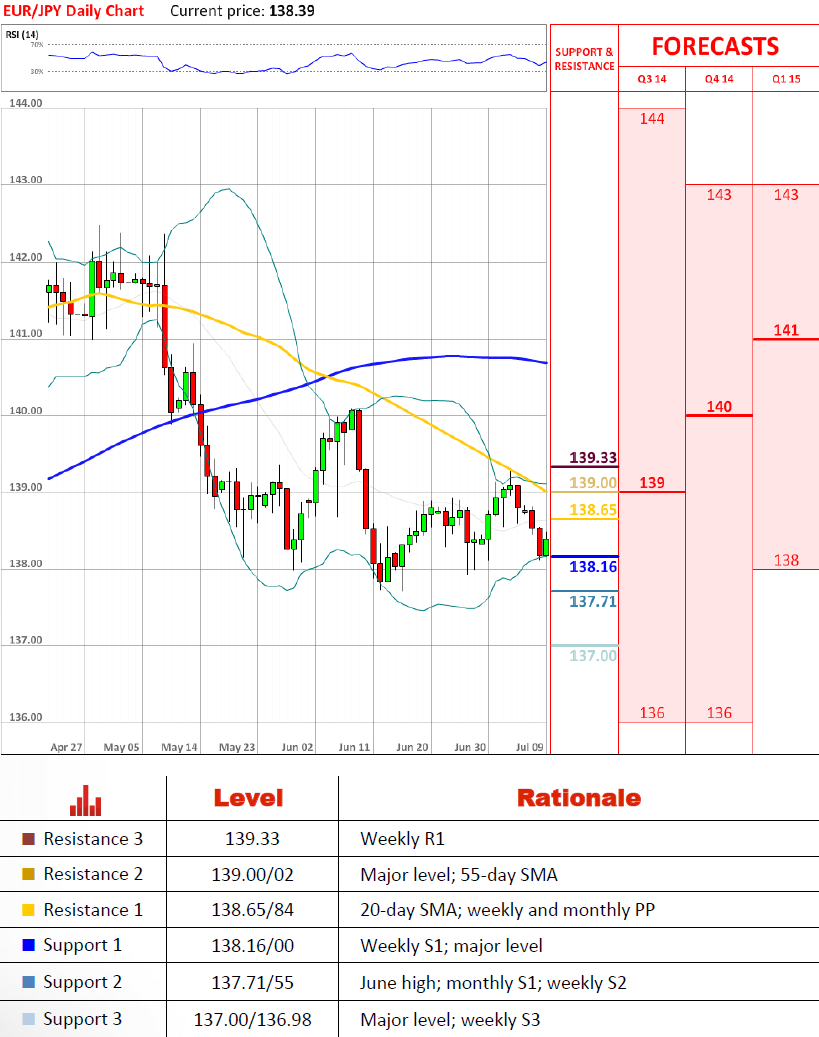Click the 144.00 price axis label

(25, 103)
